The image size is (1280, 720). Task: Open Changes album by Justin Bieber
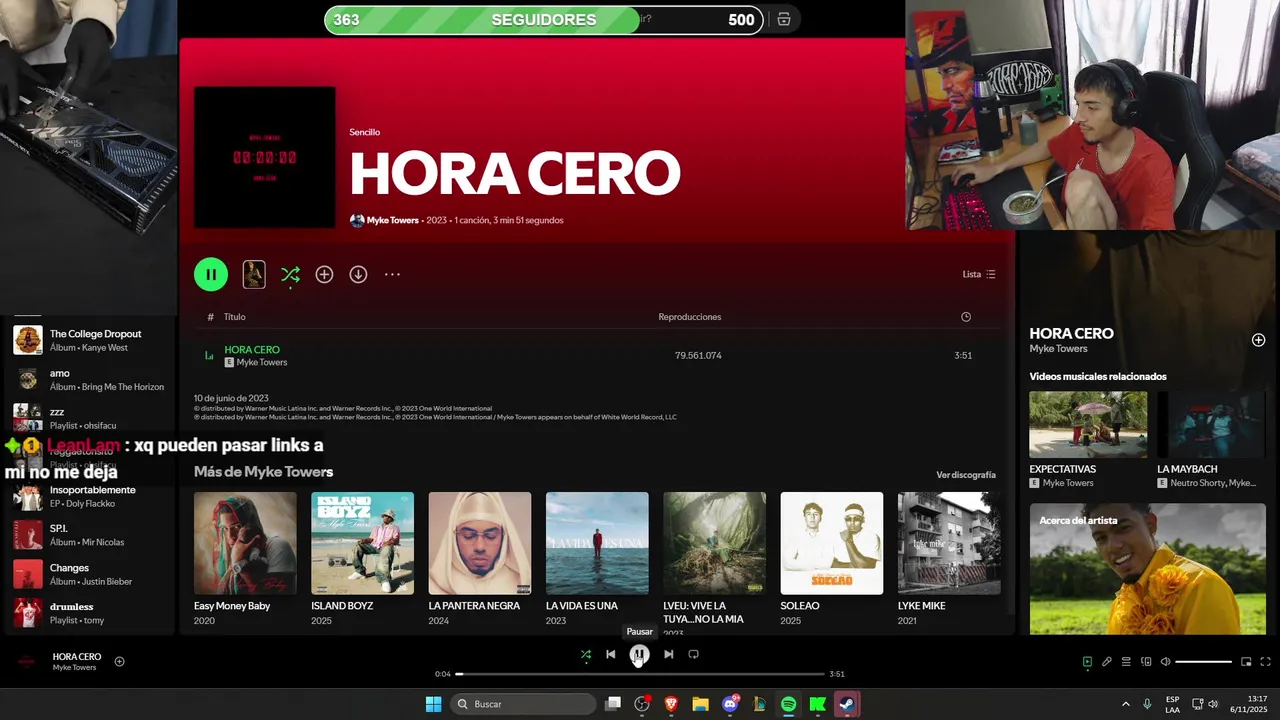[x=90, y=574]
